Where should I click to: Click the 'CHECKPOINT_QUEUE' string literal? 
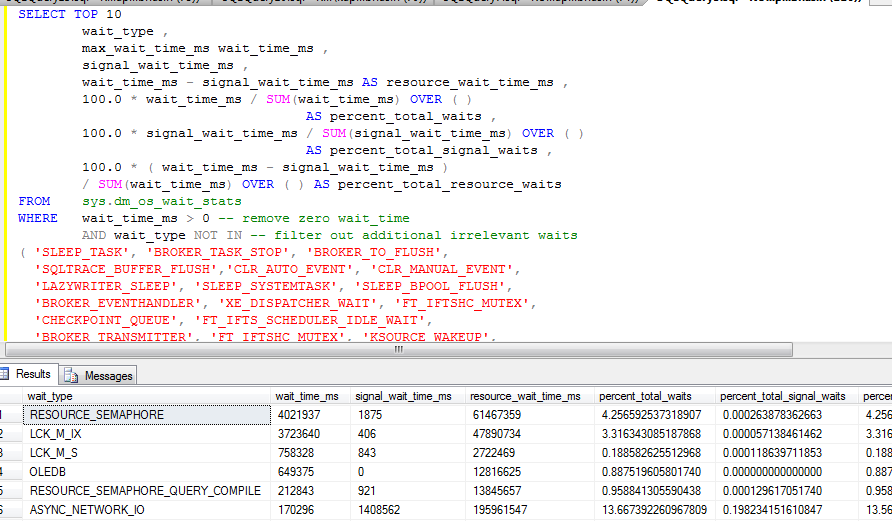coord(106,320)
